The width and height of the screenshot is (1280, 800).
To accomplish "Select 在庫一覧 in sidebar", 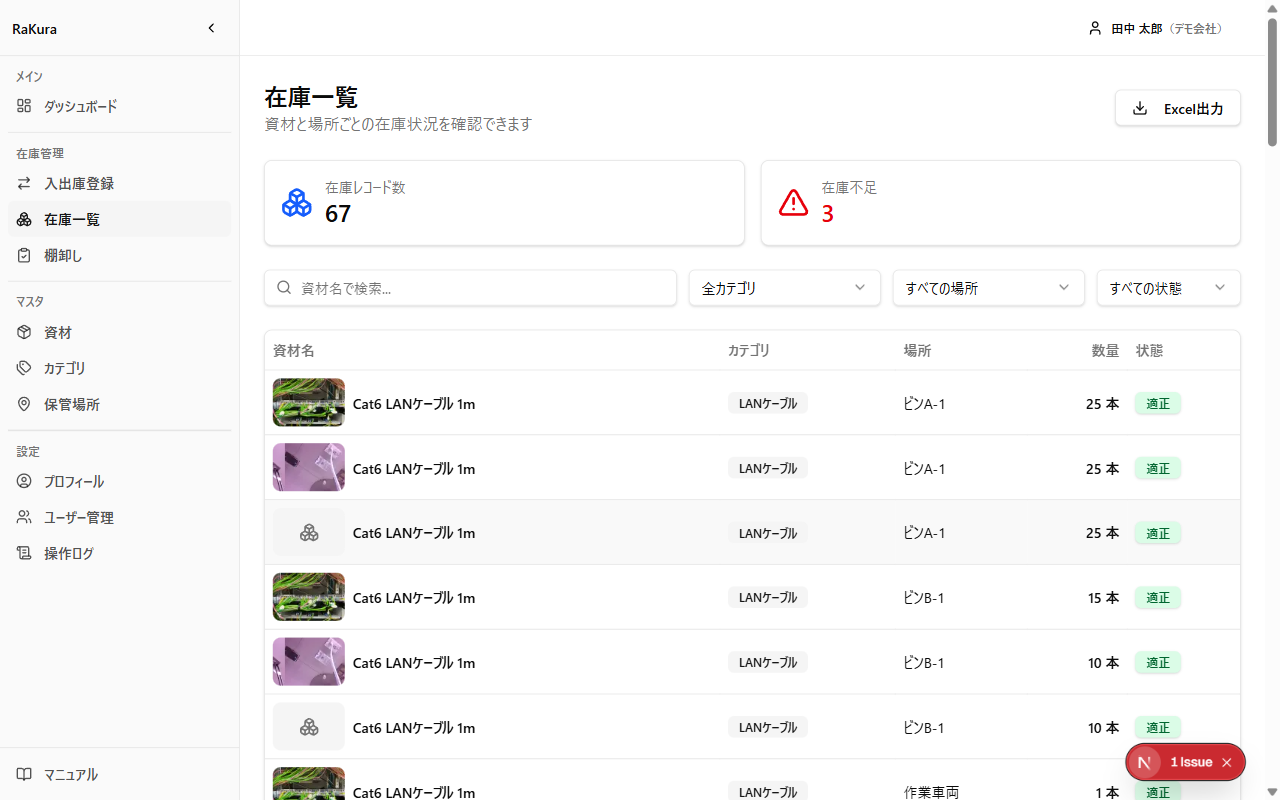I will click(x=120, y=220).
